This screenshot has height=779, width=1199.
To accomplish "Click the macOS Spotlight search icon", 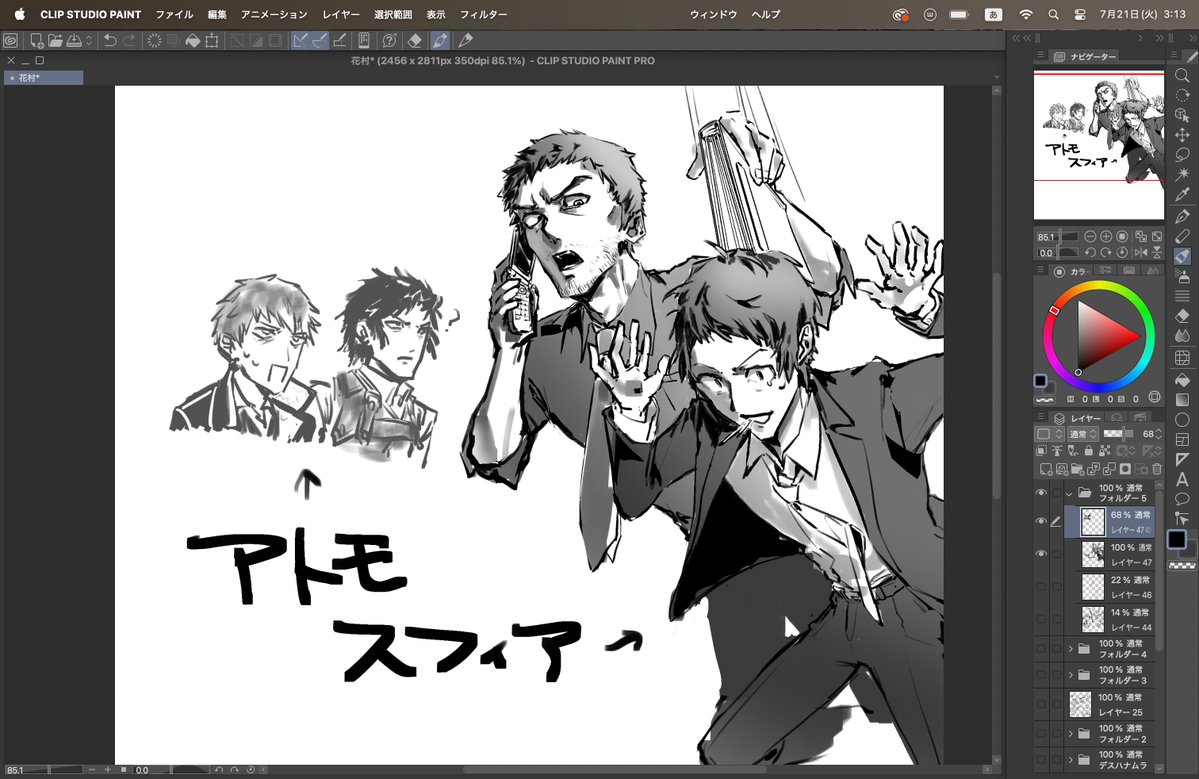I will (x=1053, y=15).
